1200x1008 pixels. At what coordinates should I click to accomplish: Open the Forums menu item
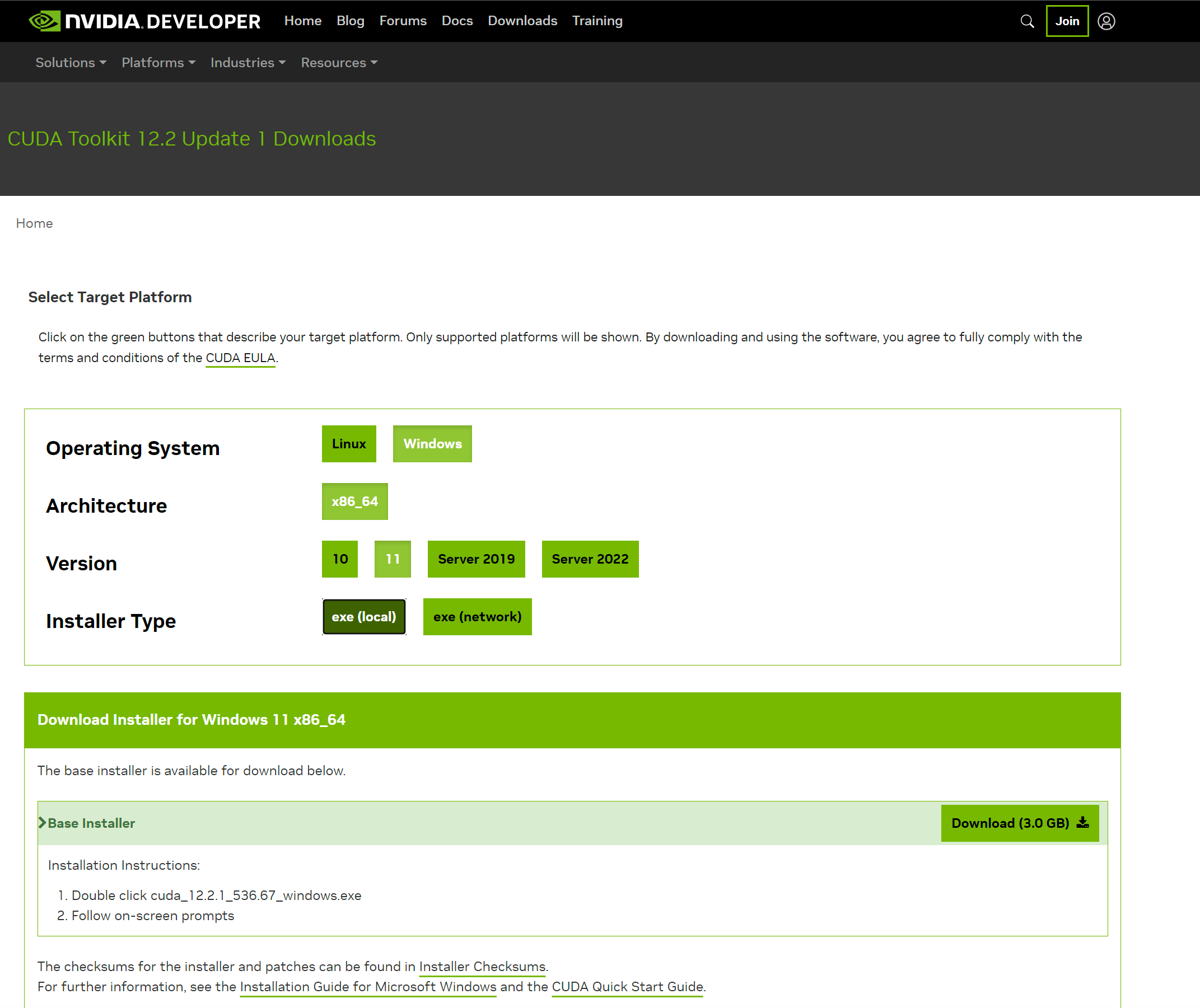[403, 21]
